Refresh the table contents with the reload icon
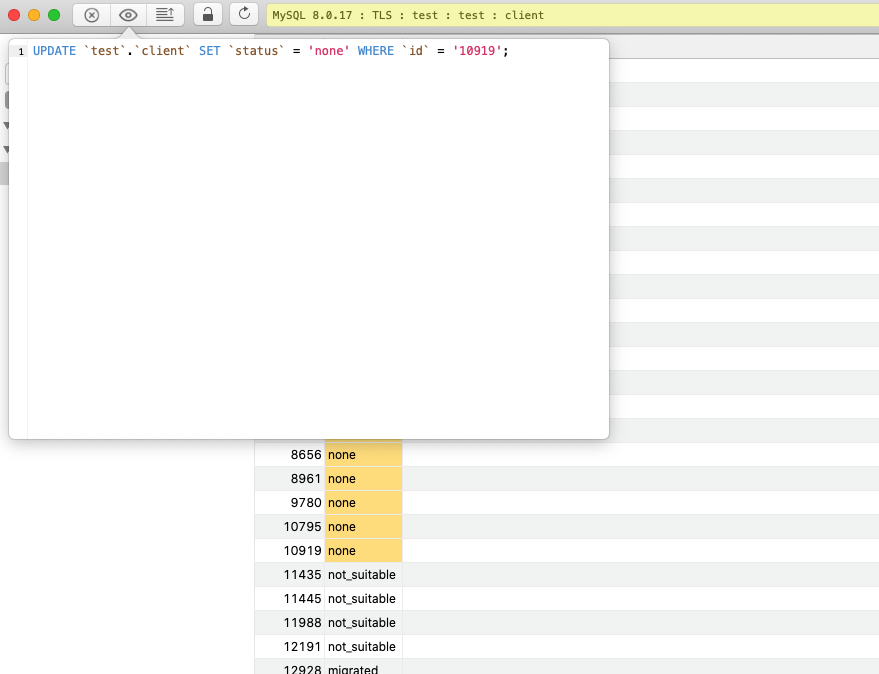The image size is (879, 674). pyautogui.click(x=244, y=15)
